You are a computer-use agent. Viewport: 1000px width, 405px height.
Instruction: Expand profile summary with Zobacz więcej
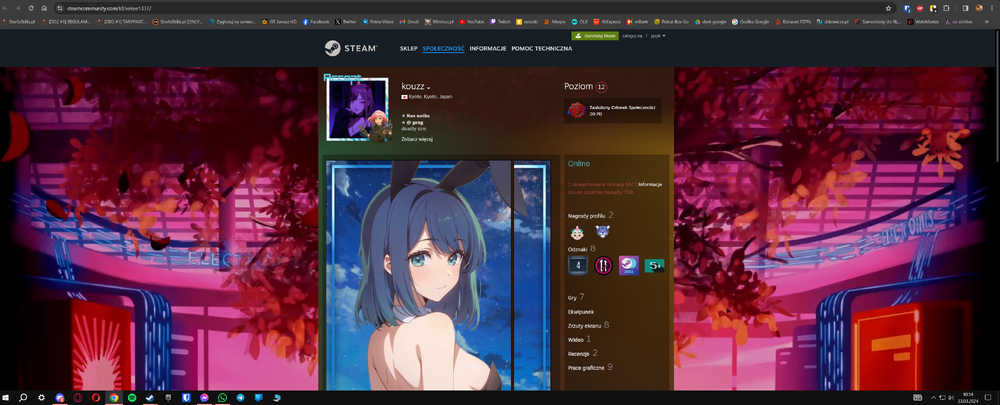[x=417, y=138]
